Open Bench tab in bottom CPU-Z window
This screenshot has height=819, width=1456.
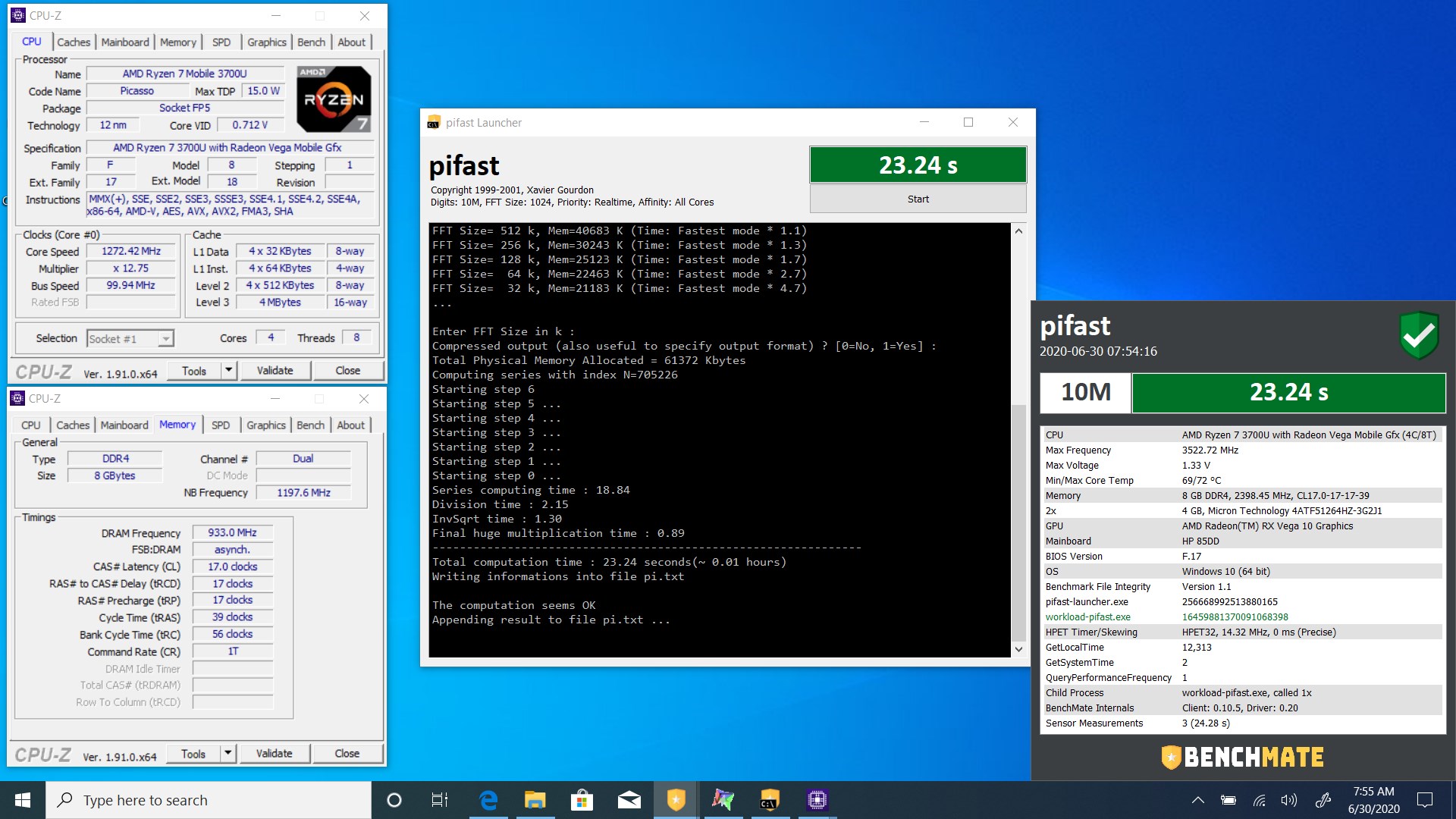310,425
